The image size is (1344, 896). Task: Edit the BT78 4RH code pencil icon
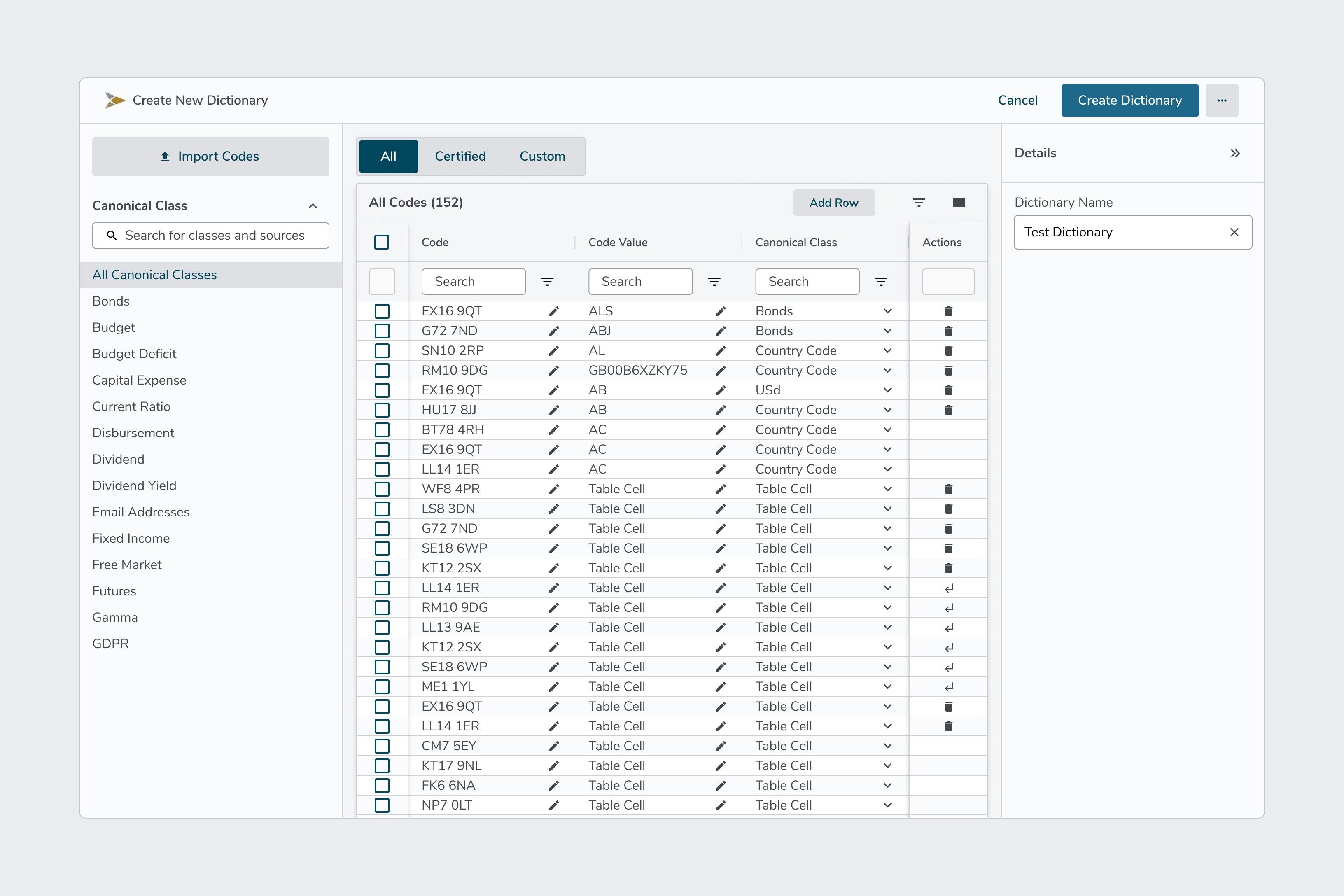coord(553,430)
